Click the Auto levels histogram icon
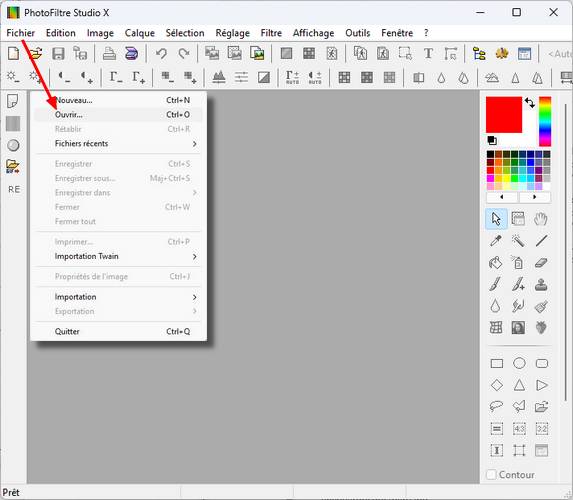 tap(219, 77)
